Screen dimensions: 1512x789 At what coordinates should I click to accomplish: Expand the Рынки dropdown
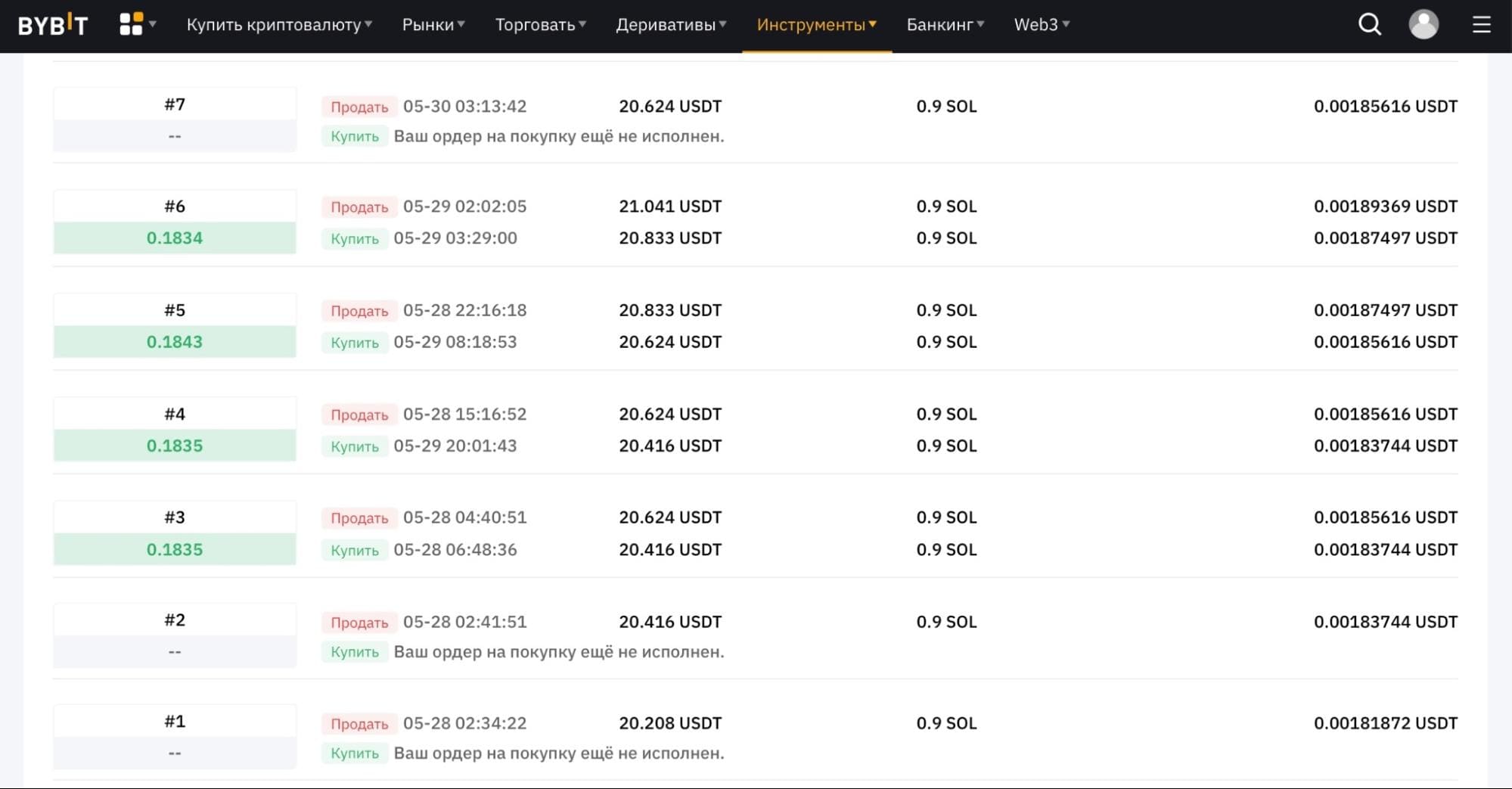coord(433,25)
